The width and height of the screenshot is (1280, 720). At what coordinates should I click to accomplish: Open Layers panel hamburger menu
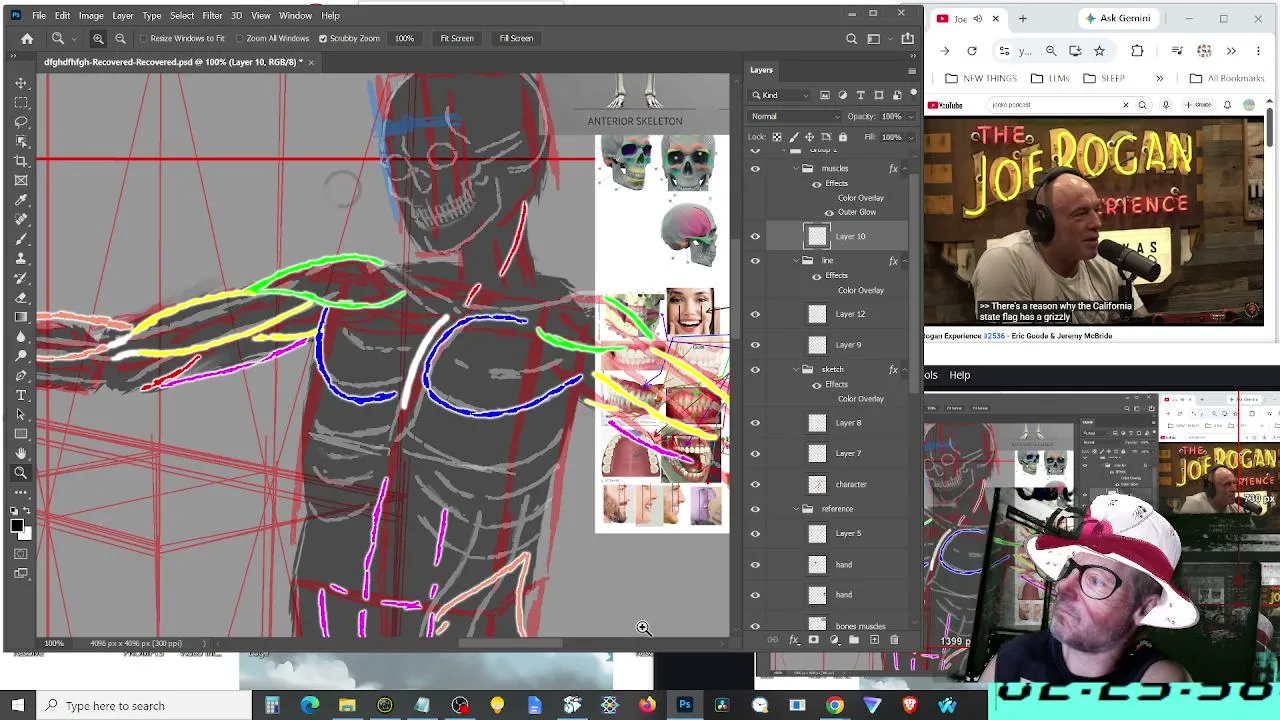911,71
